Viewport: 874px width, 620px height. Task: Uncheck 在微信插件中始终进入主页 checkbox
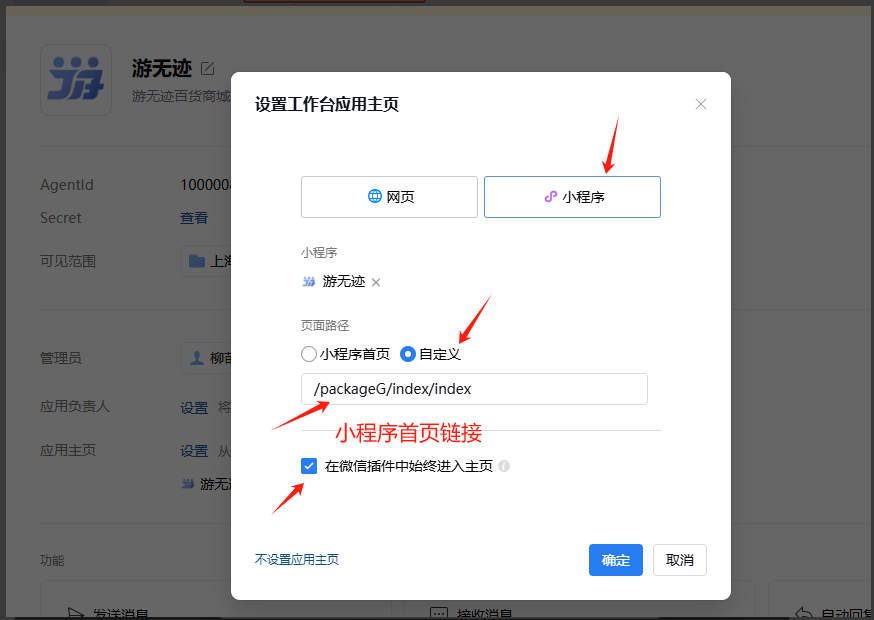[x=309, y=466]
